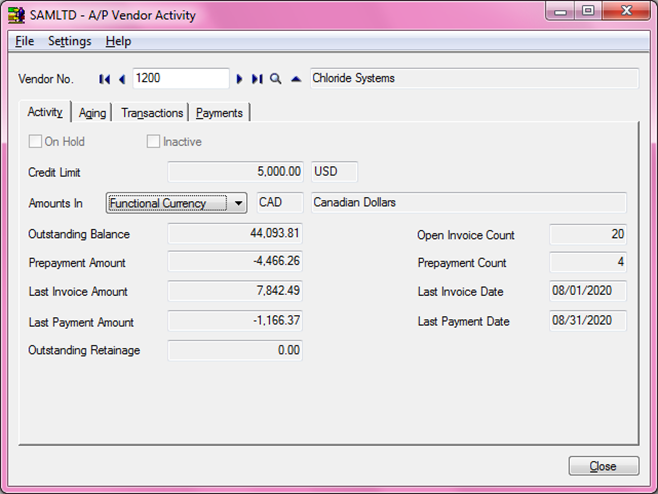
Task: Switch to the Transactions tab
Action: tap(152, 113)
